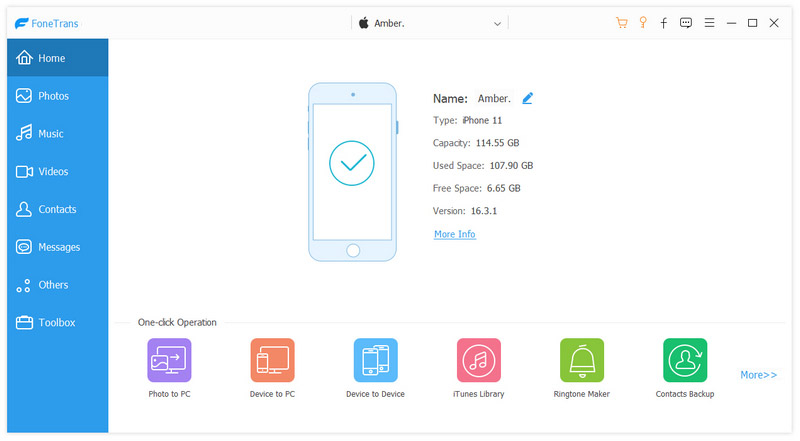Launch Device to PC transfer
This screenshot has width=800, height=441.
click(272, 360)
